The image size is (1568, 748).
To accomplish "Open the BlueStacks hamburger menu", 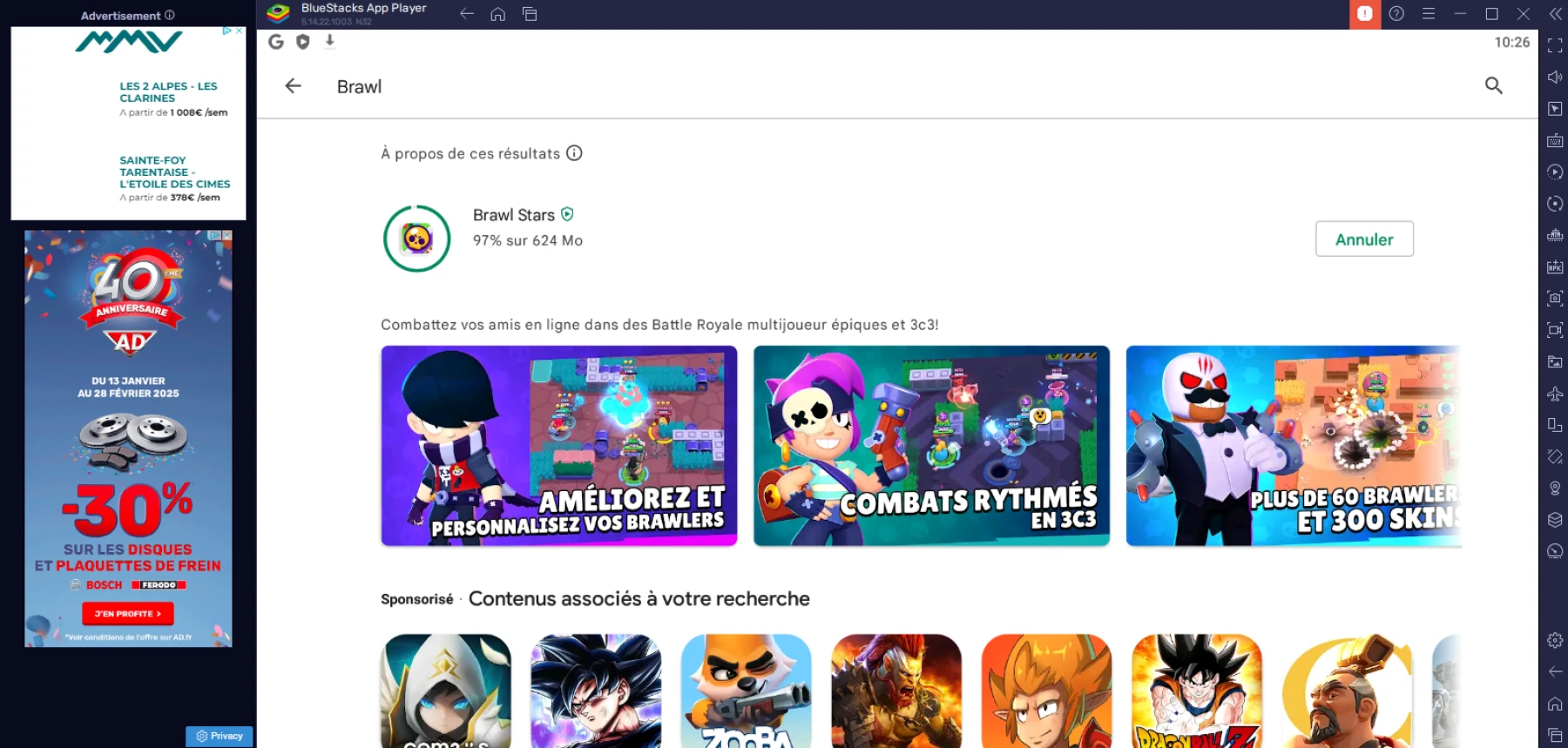I will tap(1429, 14).
